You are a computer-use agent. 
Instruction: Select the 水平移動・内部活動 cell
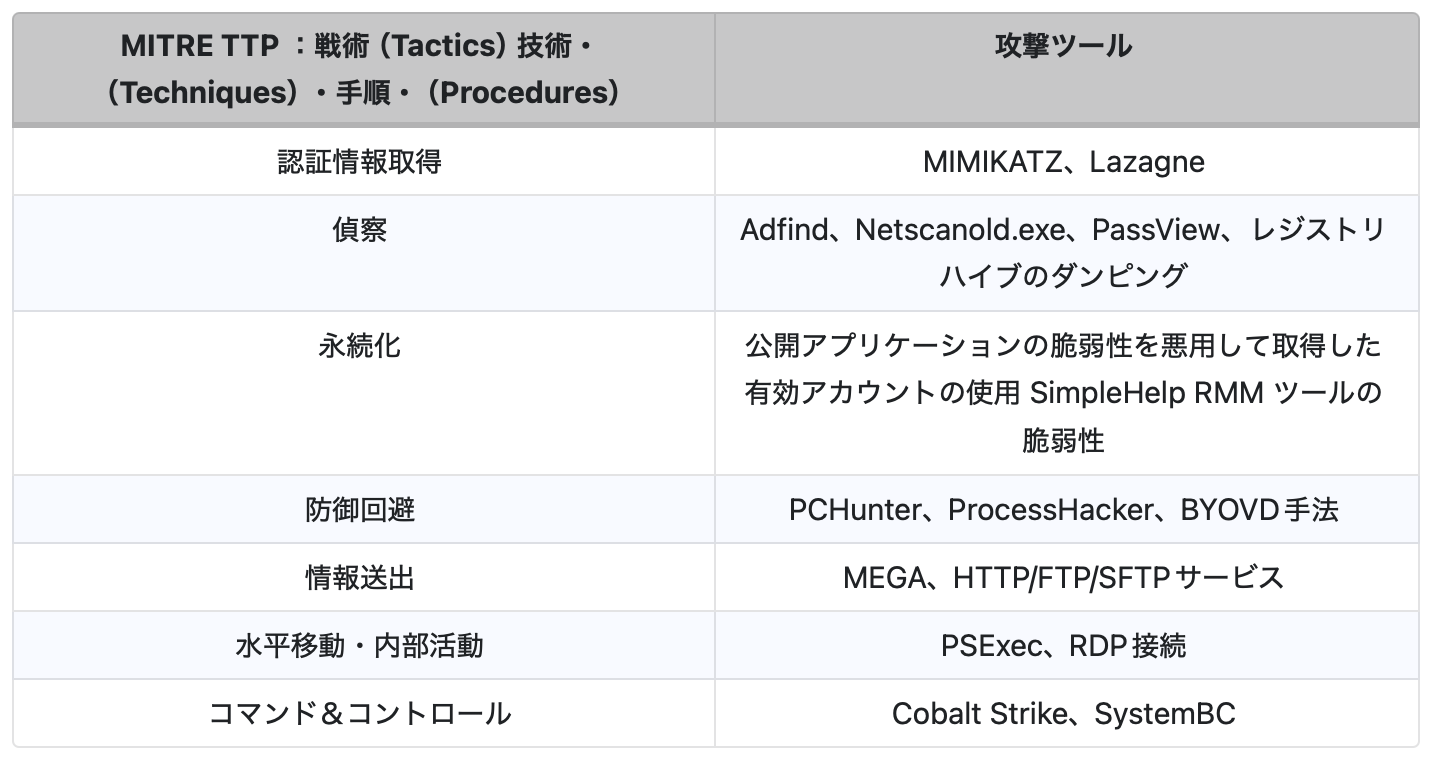point(360,646)
